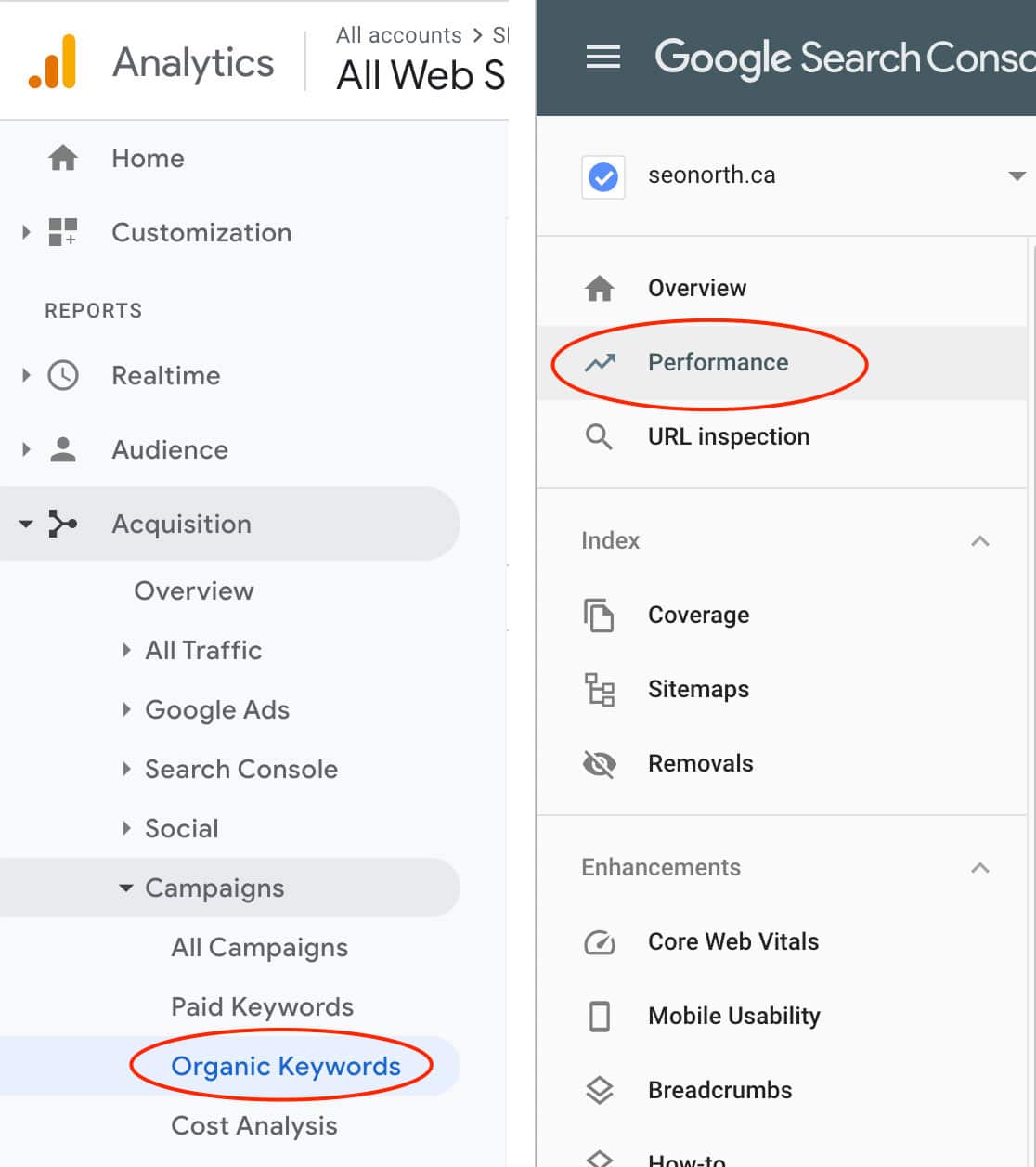The image size is (1036, 1167).
Task: Click the All Web S view selector
Action: (421, 75)
